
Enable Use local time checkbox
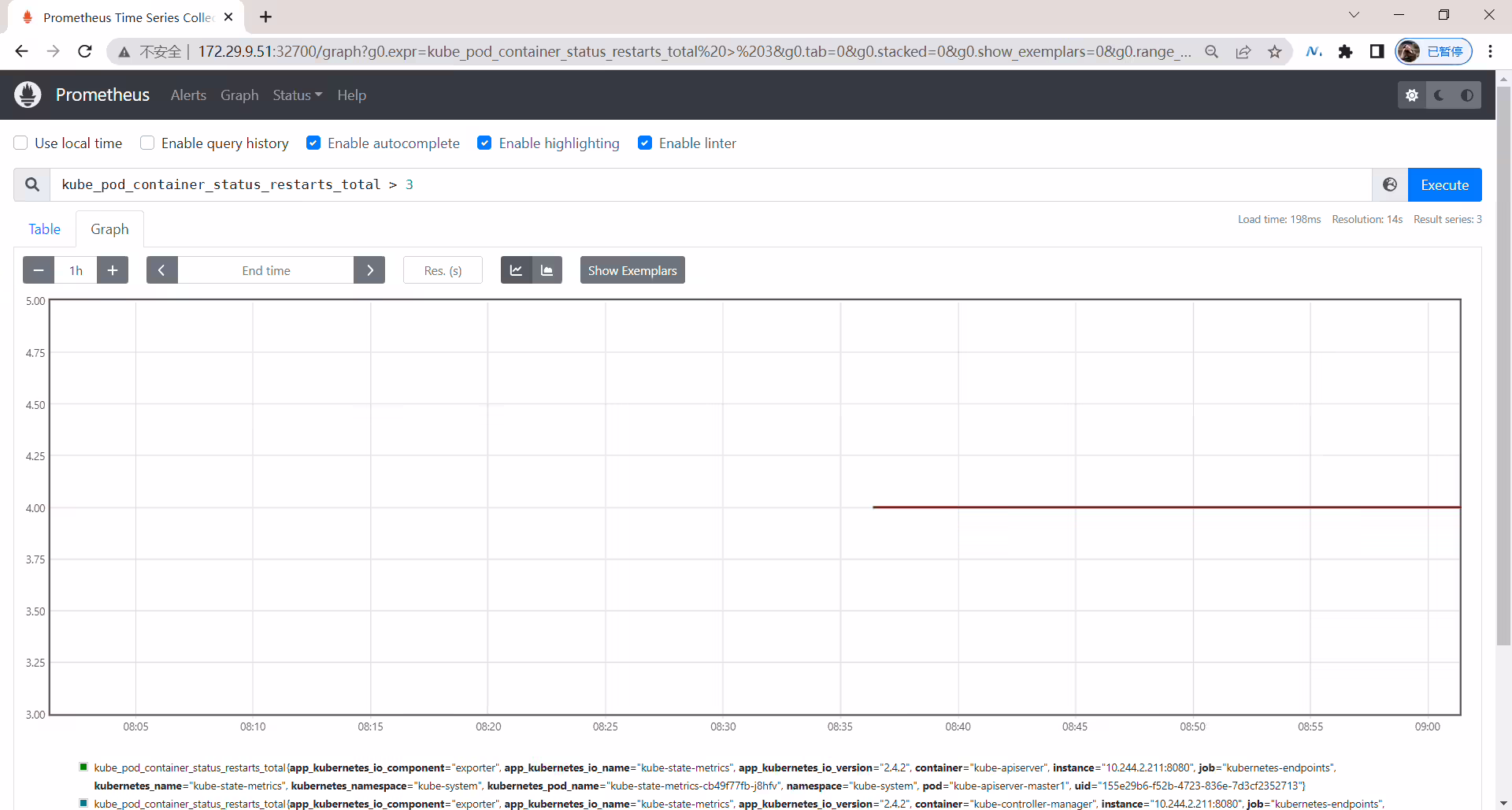coord(21,143)
